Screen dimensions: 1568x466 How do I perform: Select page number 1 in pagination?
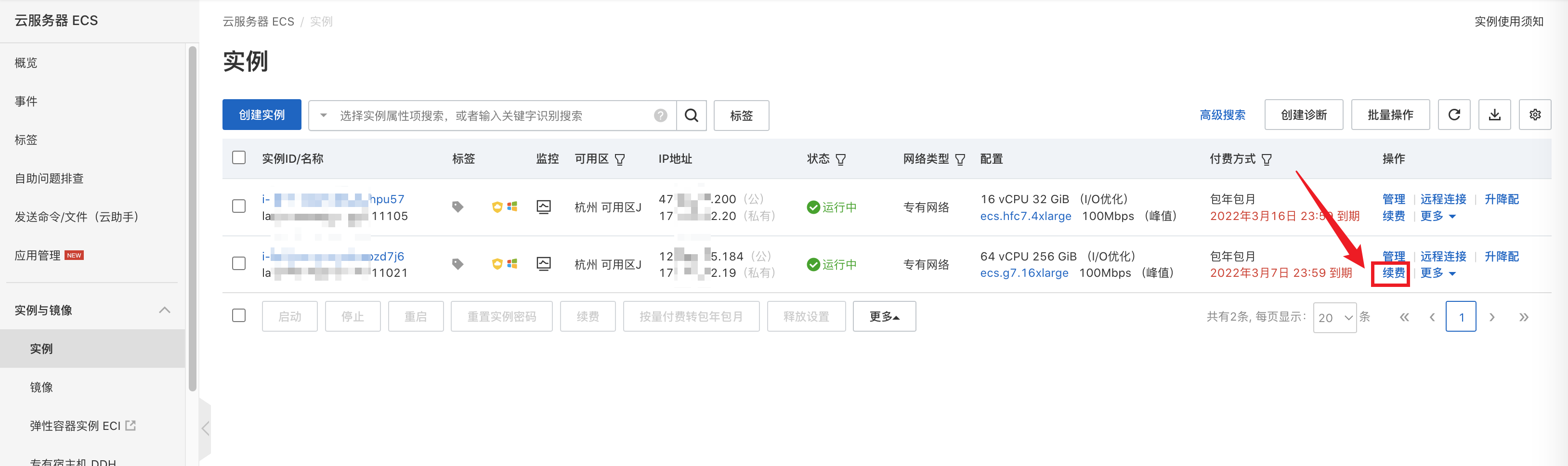point(1461,317)
